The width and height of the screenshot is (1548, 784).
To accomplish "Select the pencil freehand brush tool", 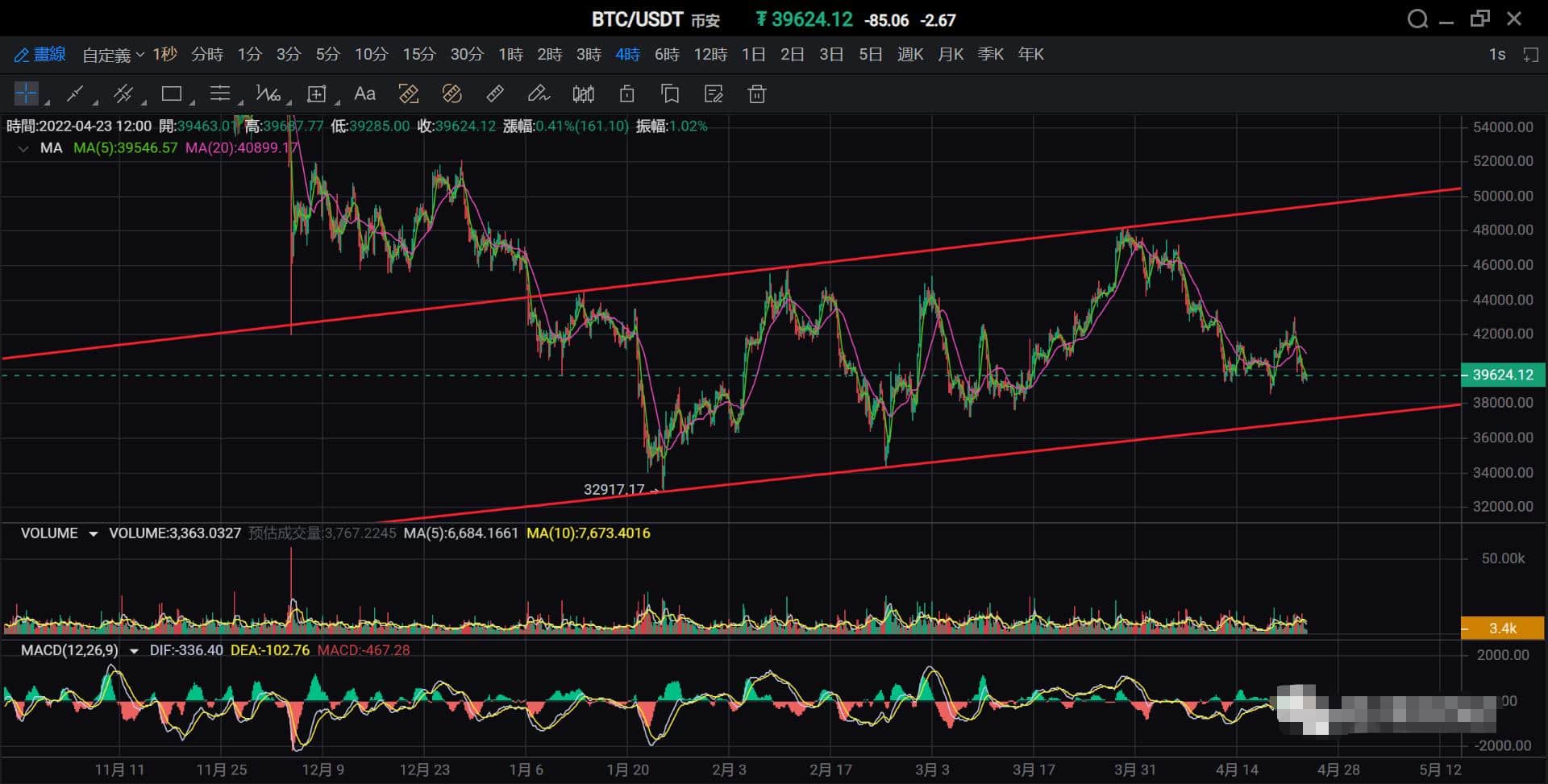I will [x=538, y=94].
